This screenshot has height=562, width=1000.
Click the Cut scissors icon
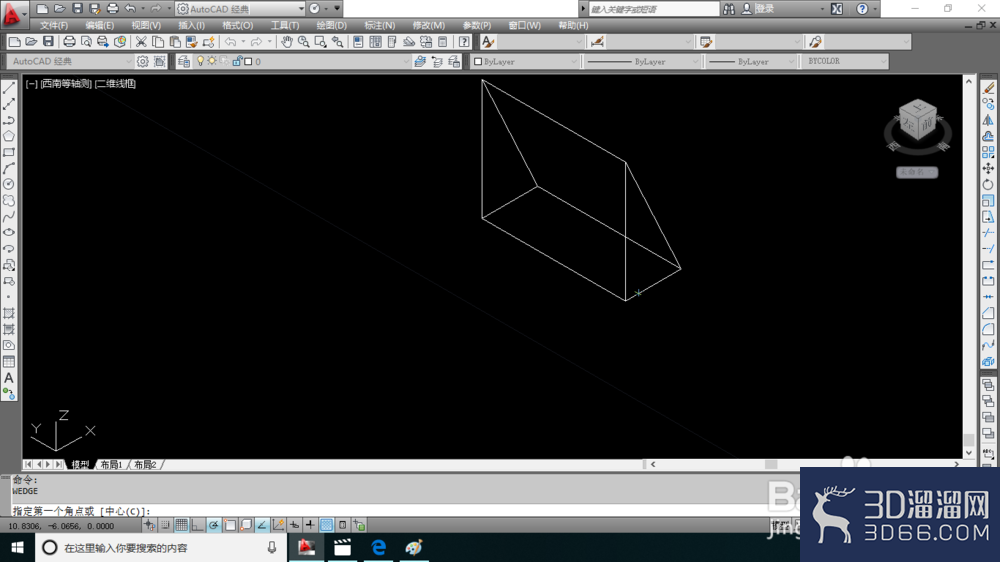pyautogui.click(x=141, y=42)
